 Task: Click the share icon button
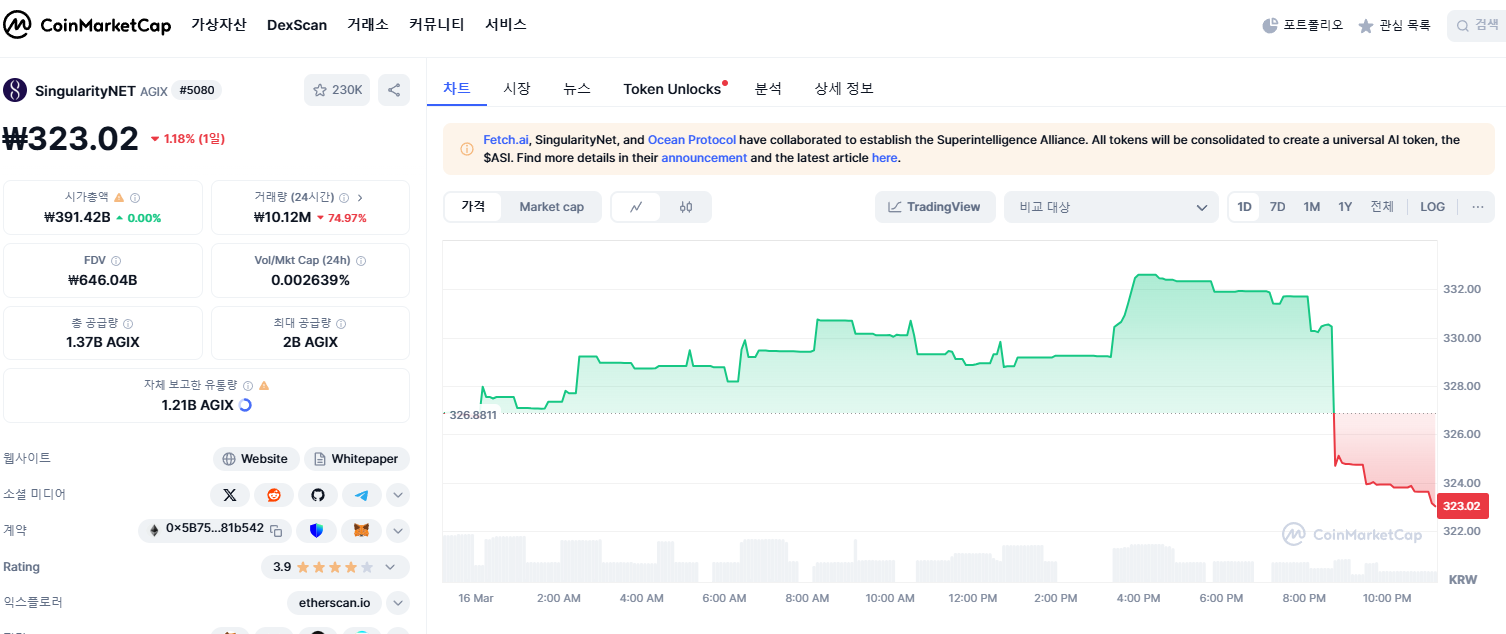pyautogui.click(x=394, y=90)
